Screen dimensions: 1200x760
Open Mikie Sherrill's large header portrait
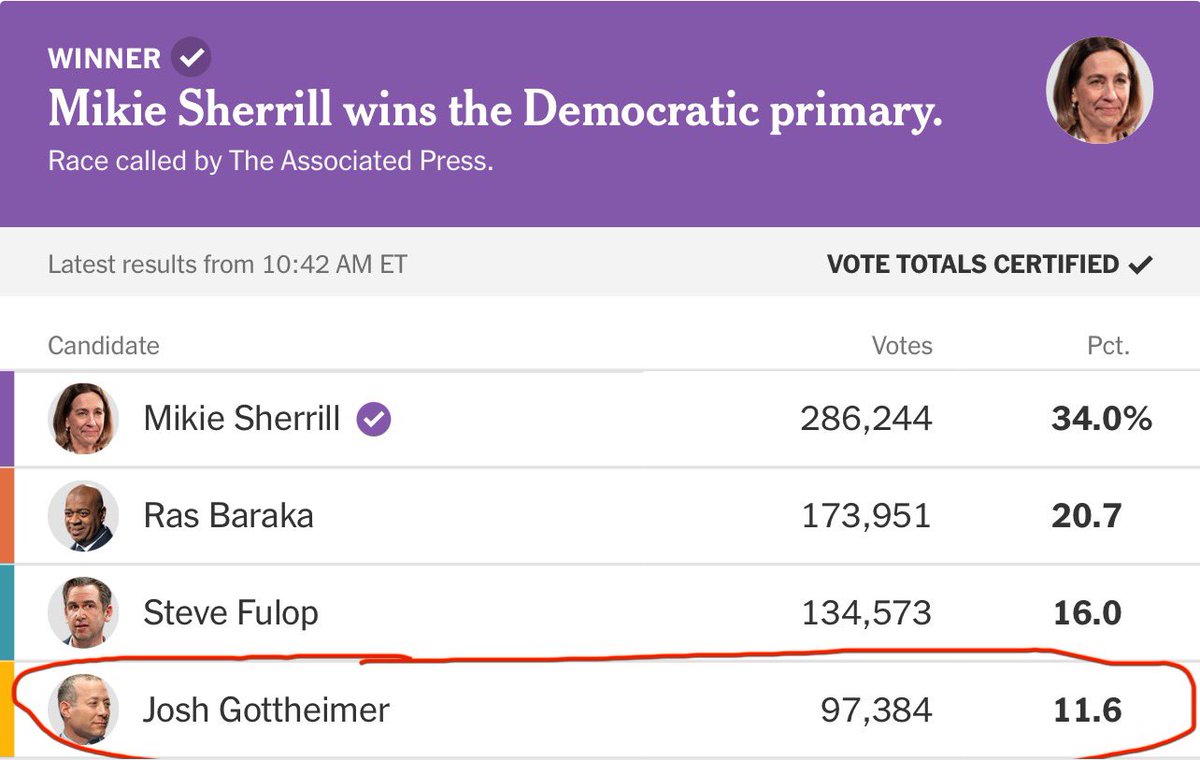[1100, 91]
